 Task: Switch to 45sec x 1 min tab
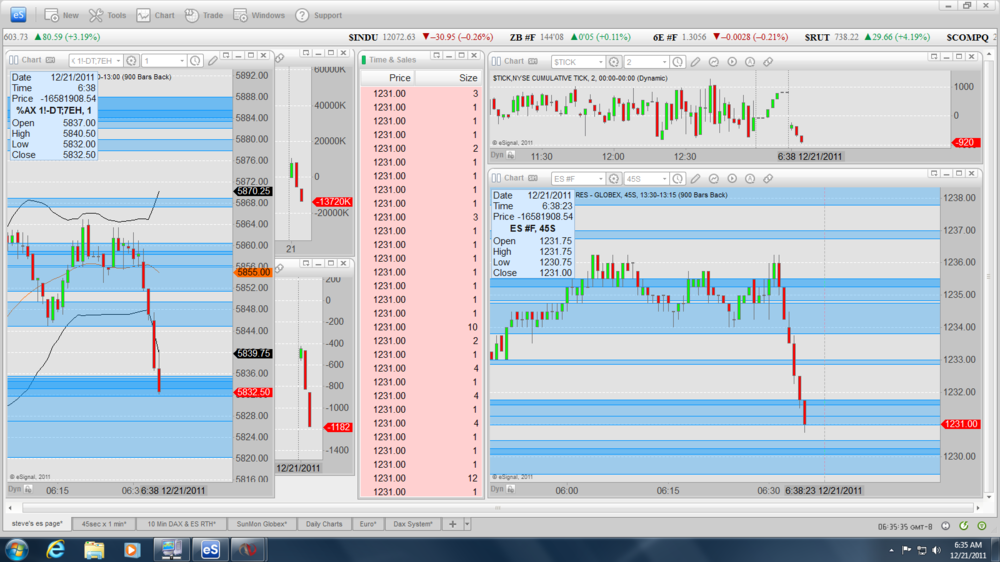coord(104,524)
